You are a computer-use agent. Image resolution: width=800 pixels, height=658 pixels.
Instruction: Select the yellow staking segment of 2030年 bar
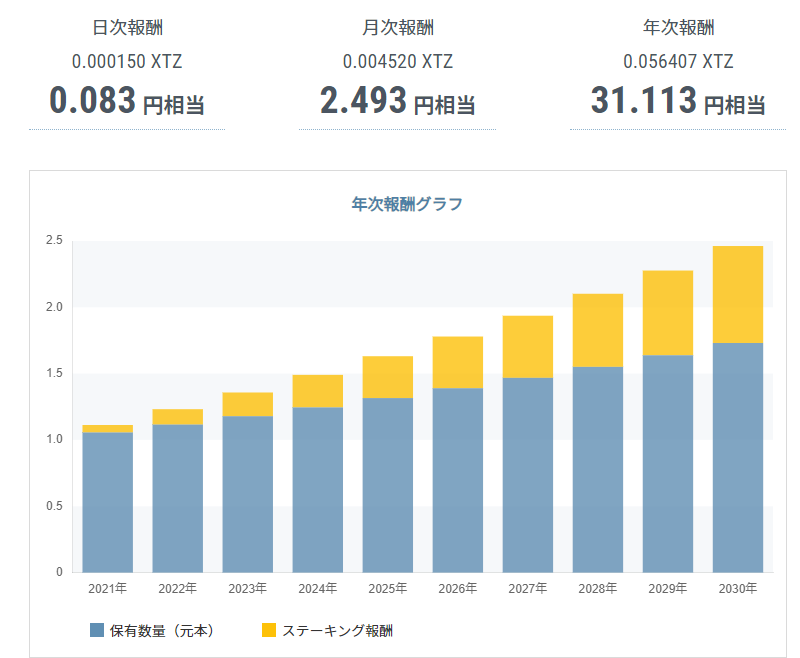pos(737,295)
